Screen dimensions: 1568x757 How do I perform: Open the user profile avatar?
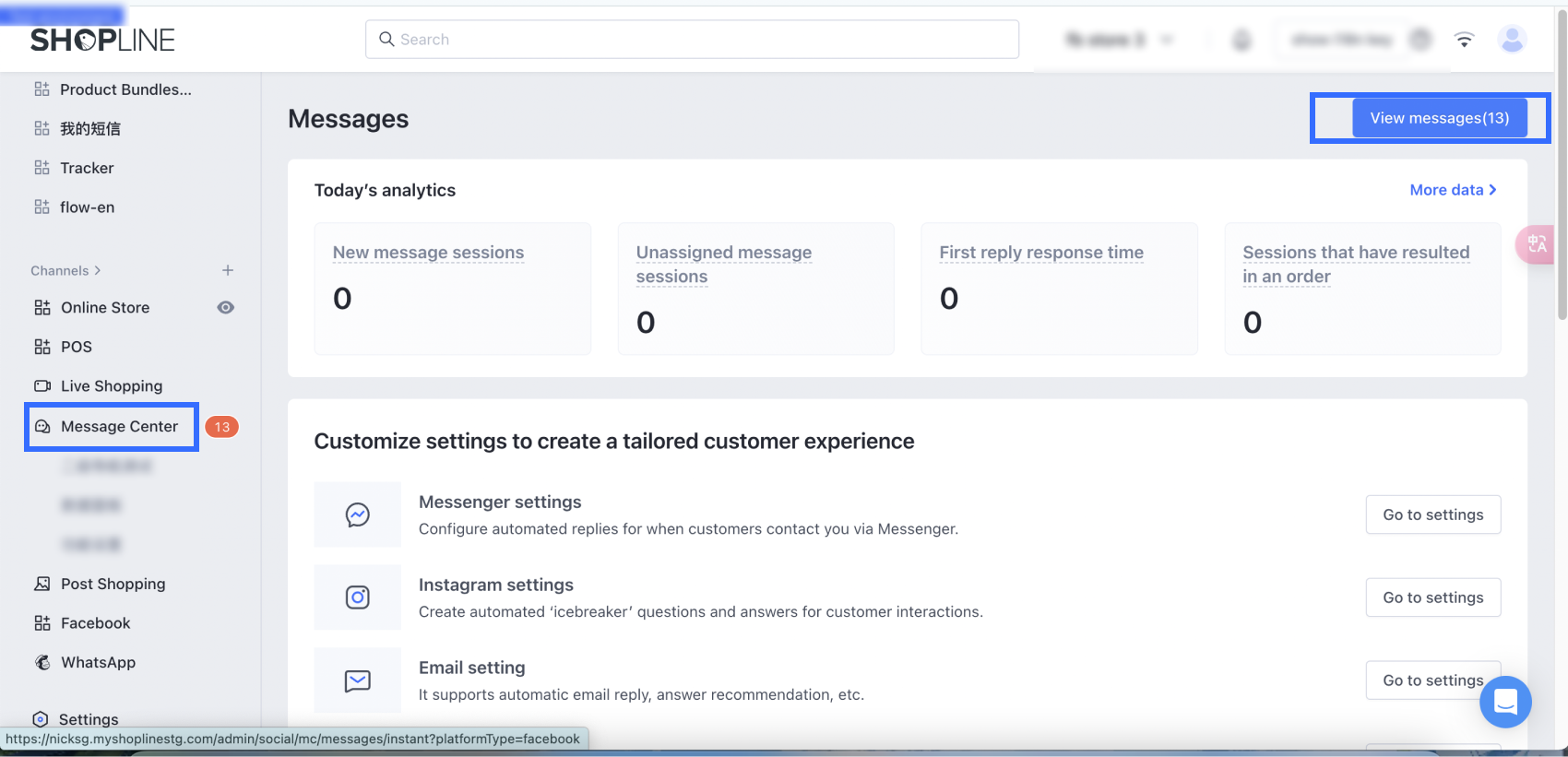click(x=1512, y=39)
